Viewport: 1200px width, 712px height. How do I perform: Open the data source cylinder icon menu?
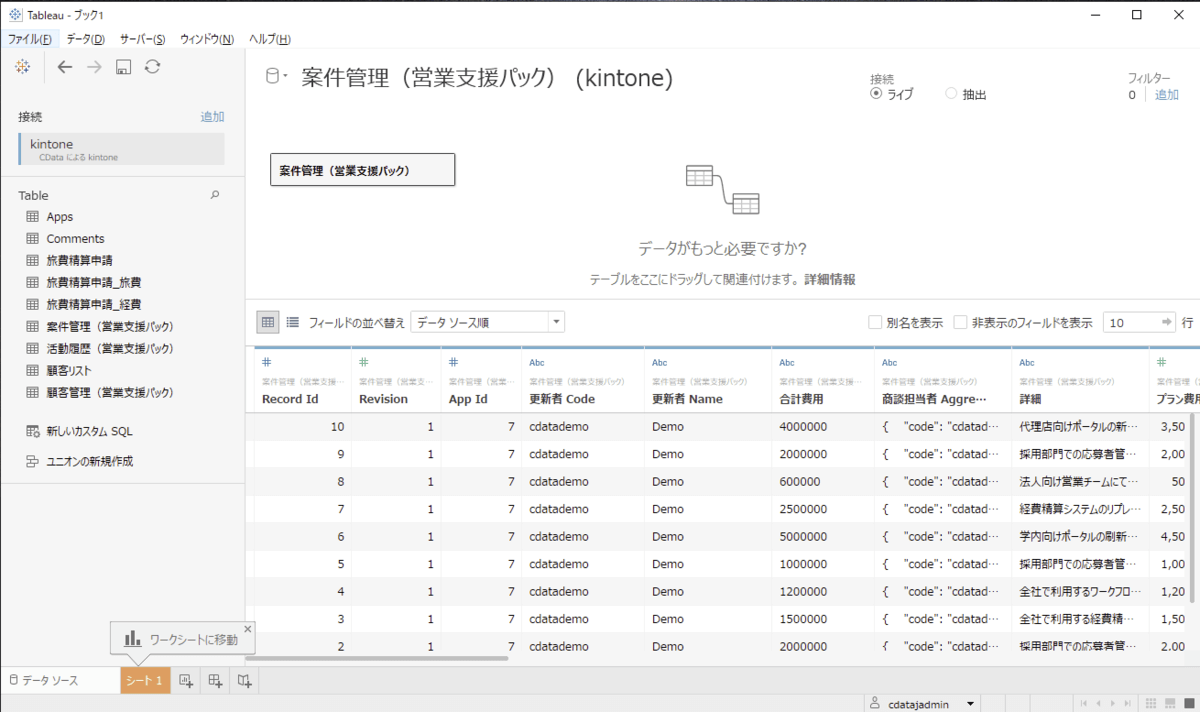click(275, 77)
